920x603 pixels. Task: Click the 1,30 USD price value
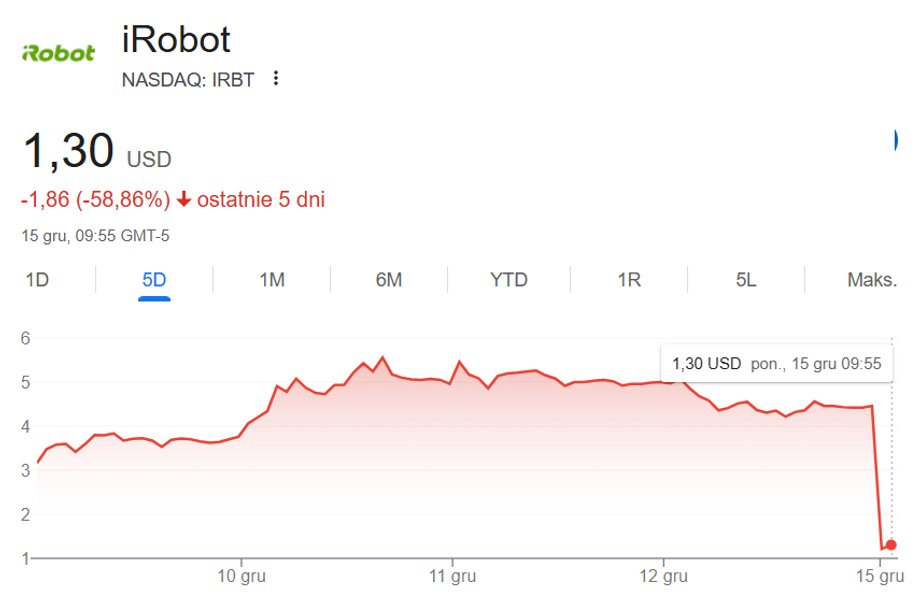(x=68, y=152)
